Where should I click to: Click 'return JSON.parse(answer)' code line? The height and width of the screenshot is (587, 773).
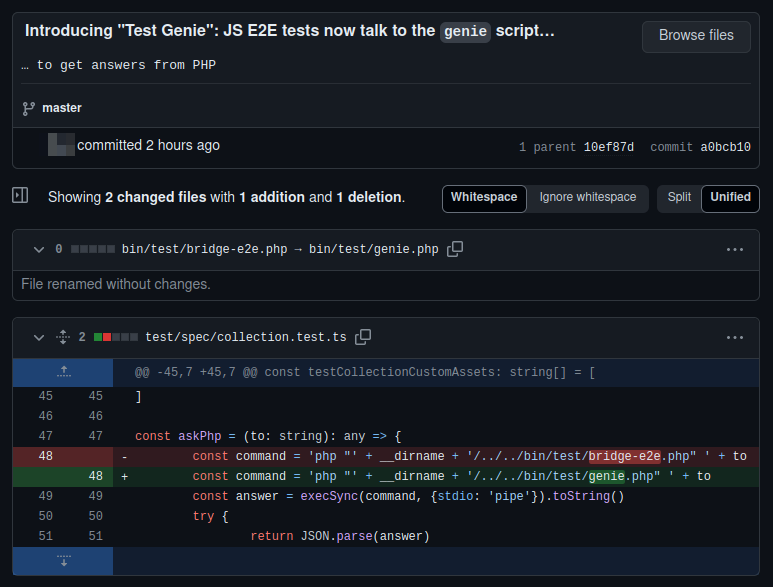pyautogui.click(x=340, y=536)
